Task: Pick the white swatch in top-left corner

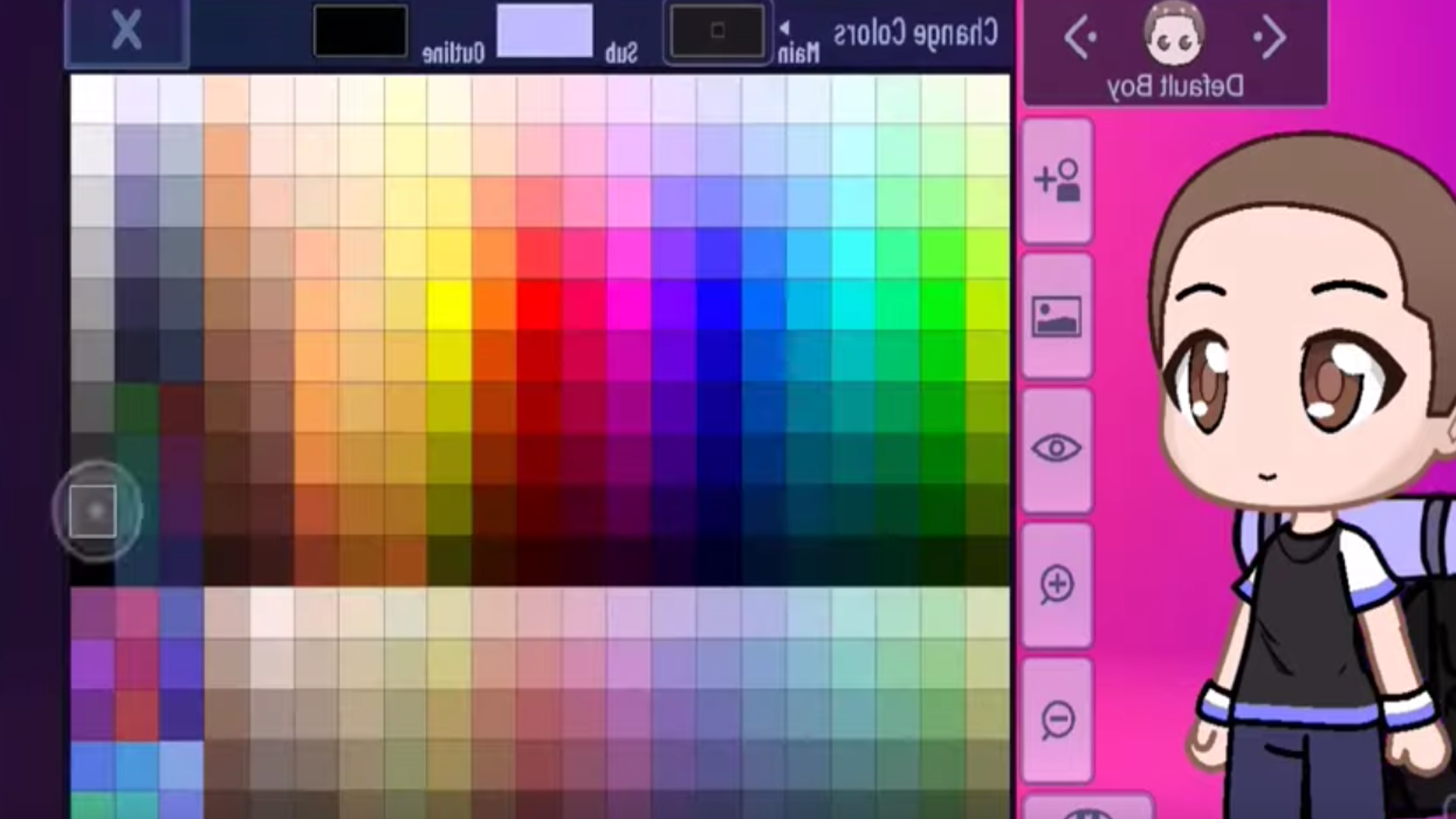Action: pyautogui.click(x=93, y=99)
